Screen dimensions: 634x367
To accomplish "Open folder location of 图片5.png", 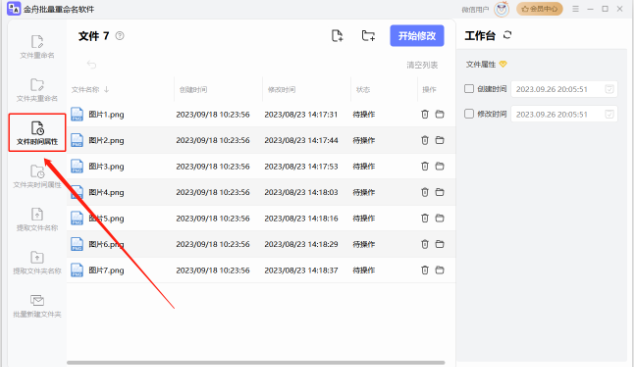I will coord(440,218).
